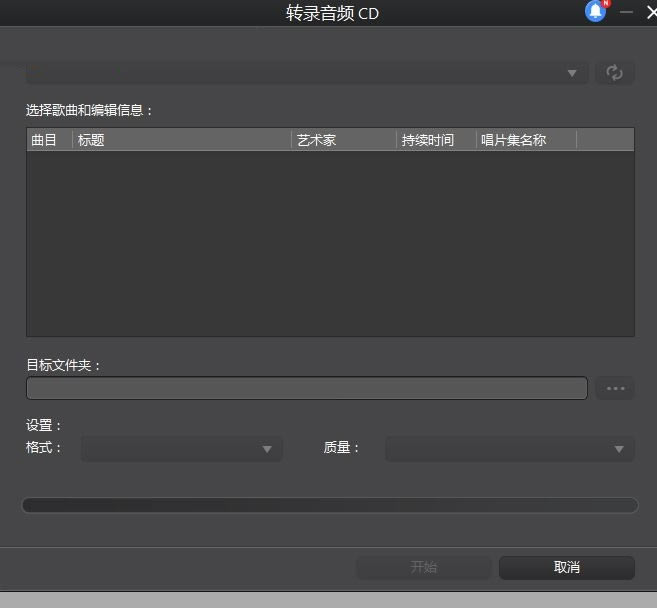Expand the CD drive selection dropdown
Image resolution: width=657 pixels, height=608 pixels.
point(306,73)
